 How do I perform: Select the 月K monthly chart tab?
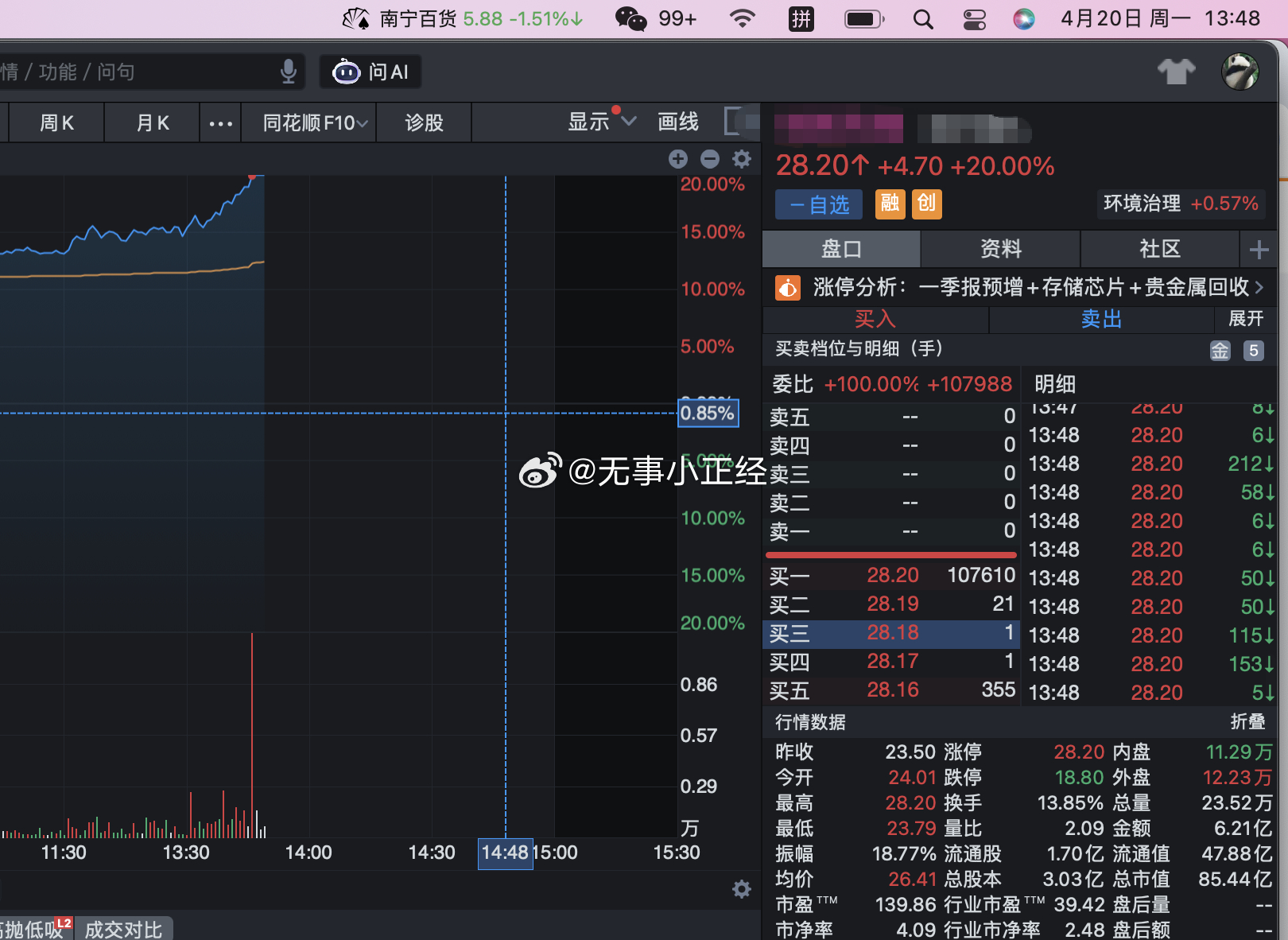point(151,122)
